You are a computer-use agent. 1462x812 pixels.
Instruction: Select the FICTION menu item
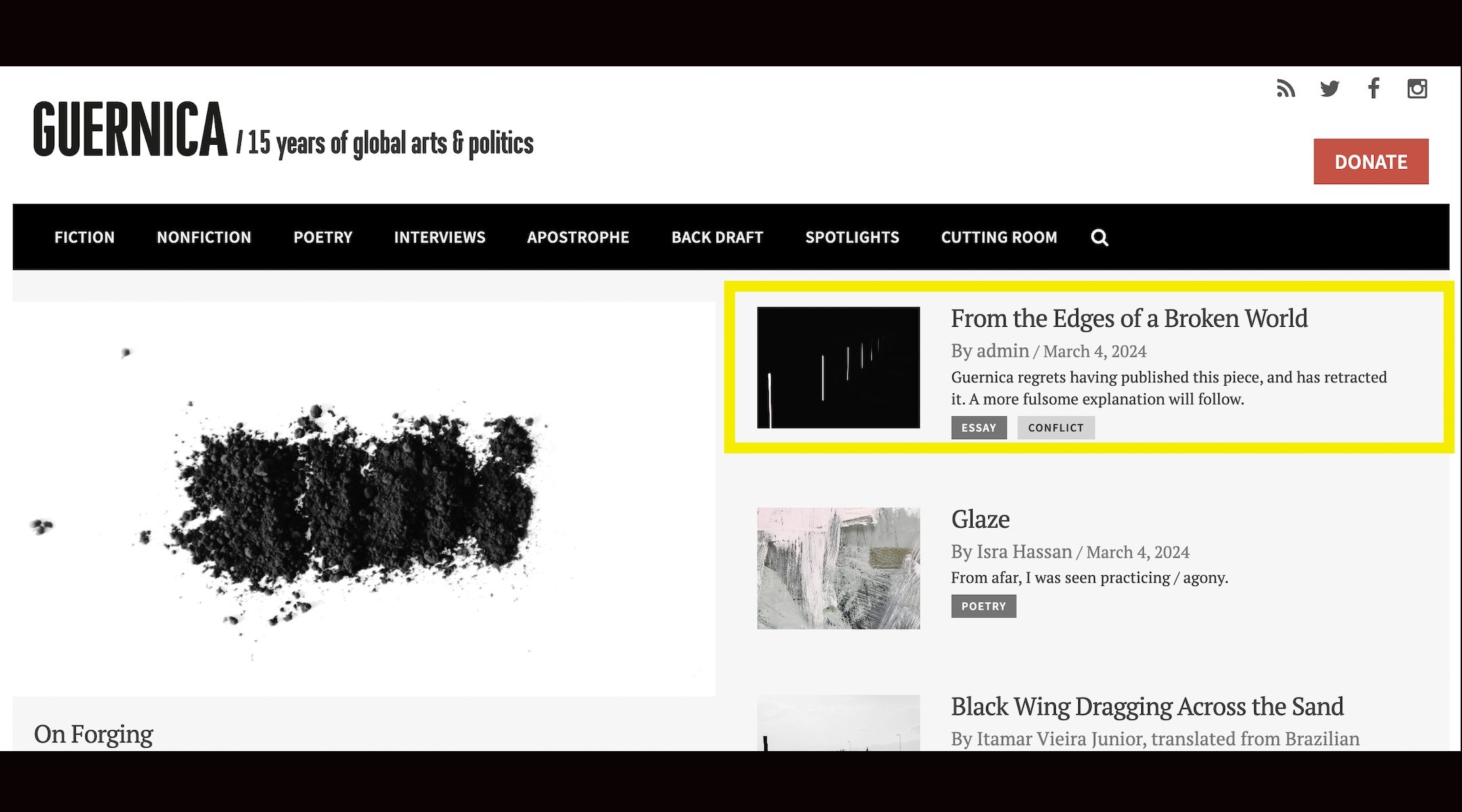(x=84, y=237)
